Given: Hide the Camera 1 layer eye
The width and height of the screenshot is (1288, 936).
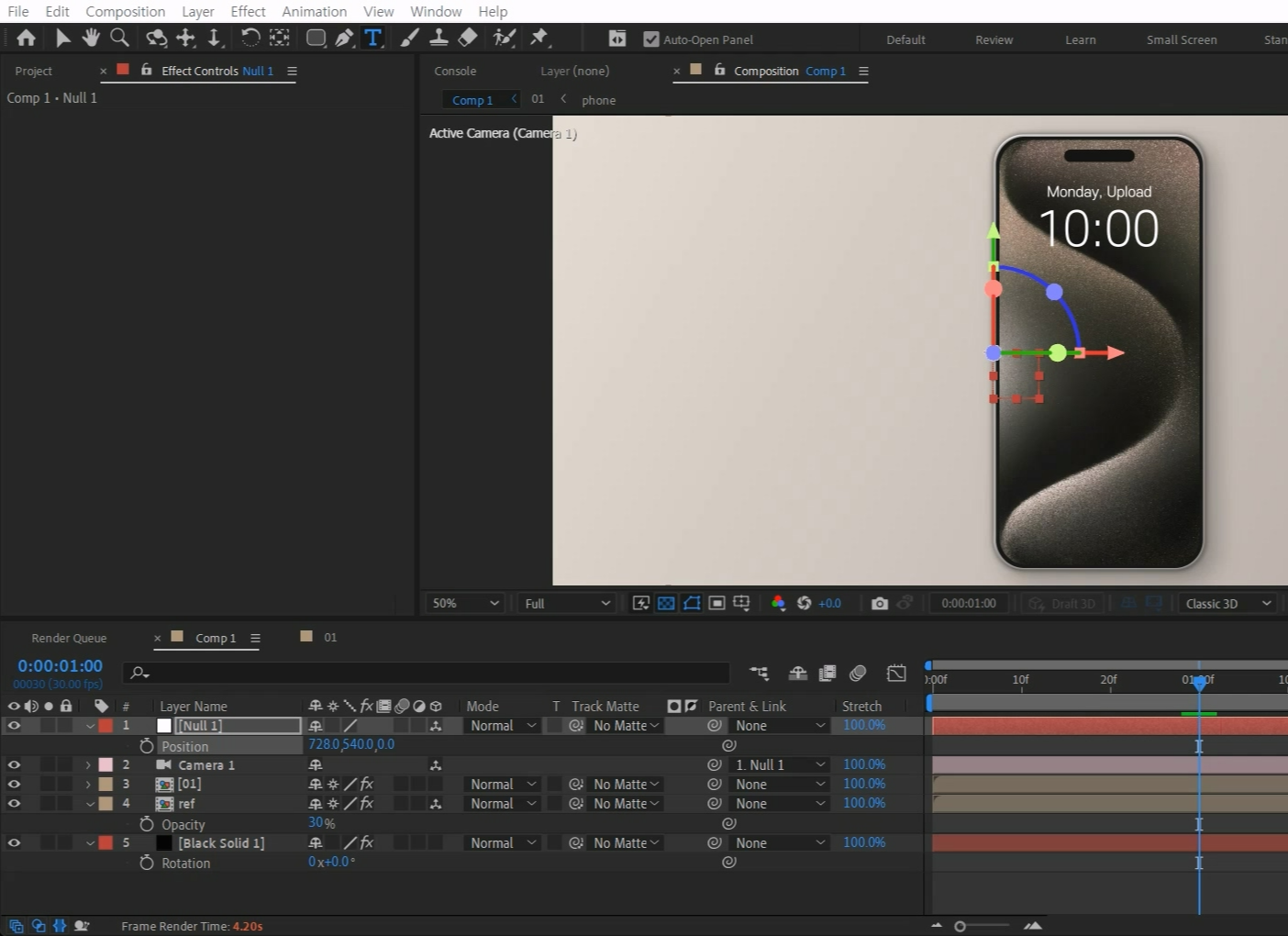Looking at the screenshot, I should pos(14,764).
